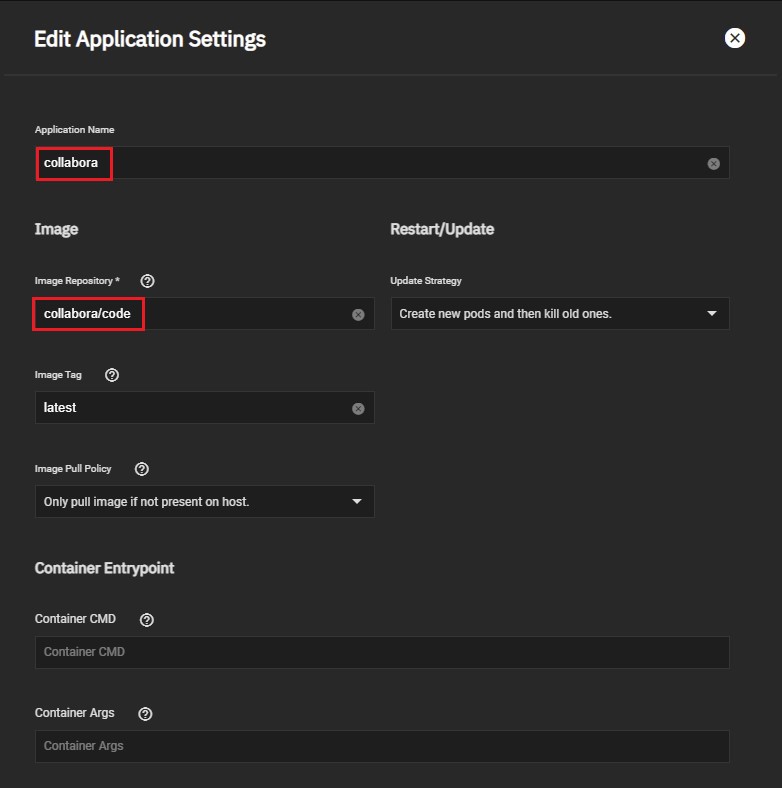Show help for Image Repository
782x788 pixels.
(x=148, y=281)
